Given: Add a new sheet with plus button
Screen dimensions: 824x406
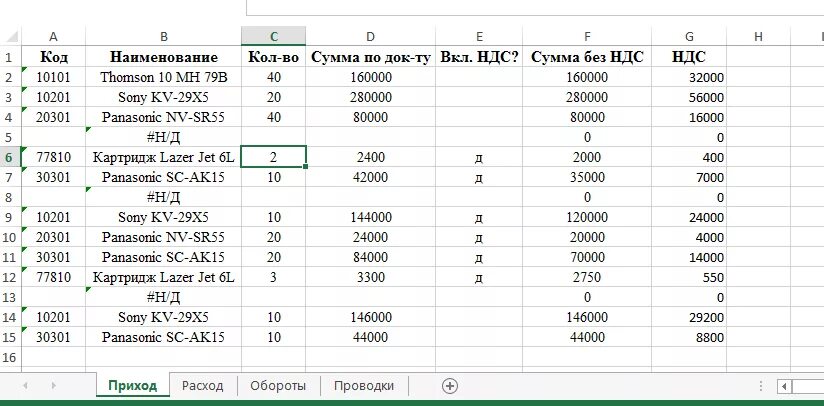Looking at the screenshot, I should [x=450, y=386].
